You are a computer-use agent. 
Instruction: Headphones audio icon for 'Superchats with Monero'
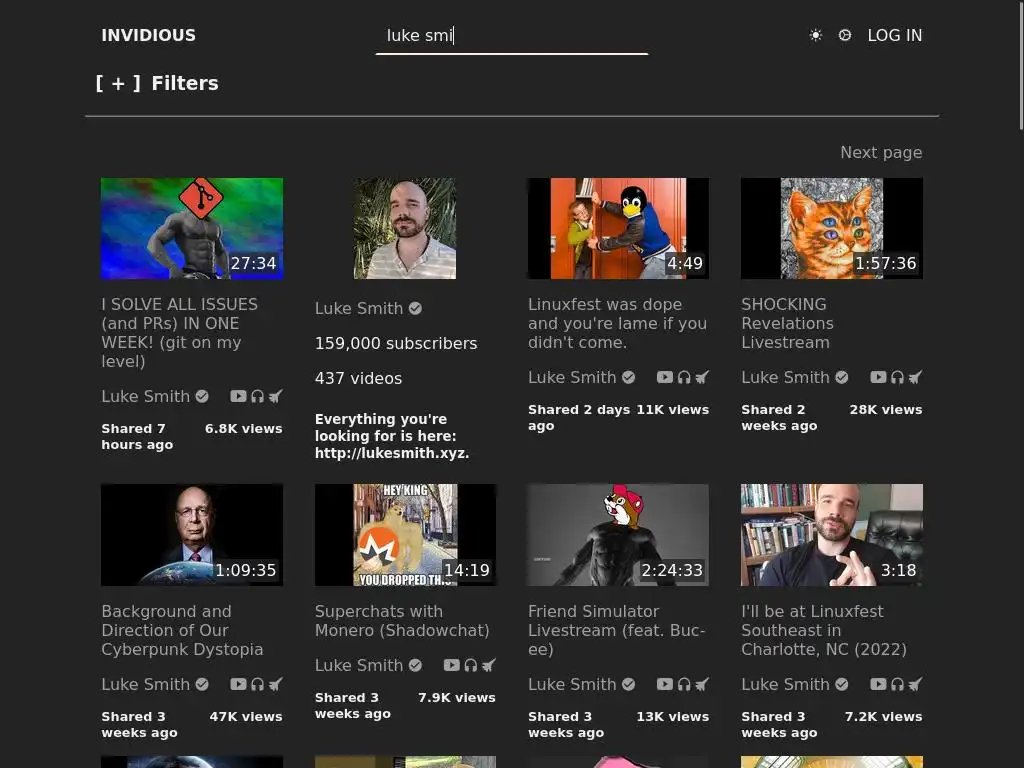click(471, 665)
